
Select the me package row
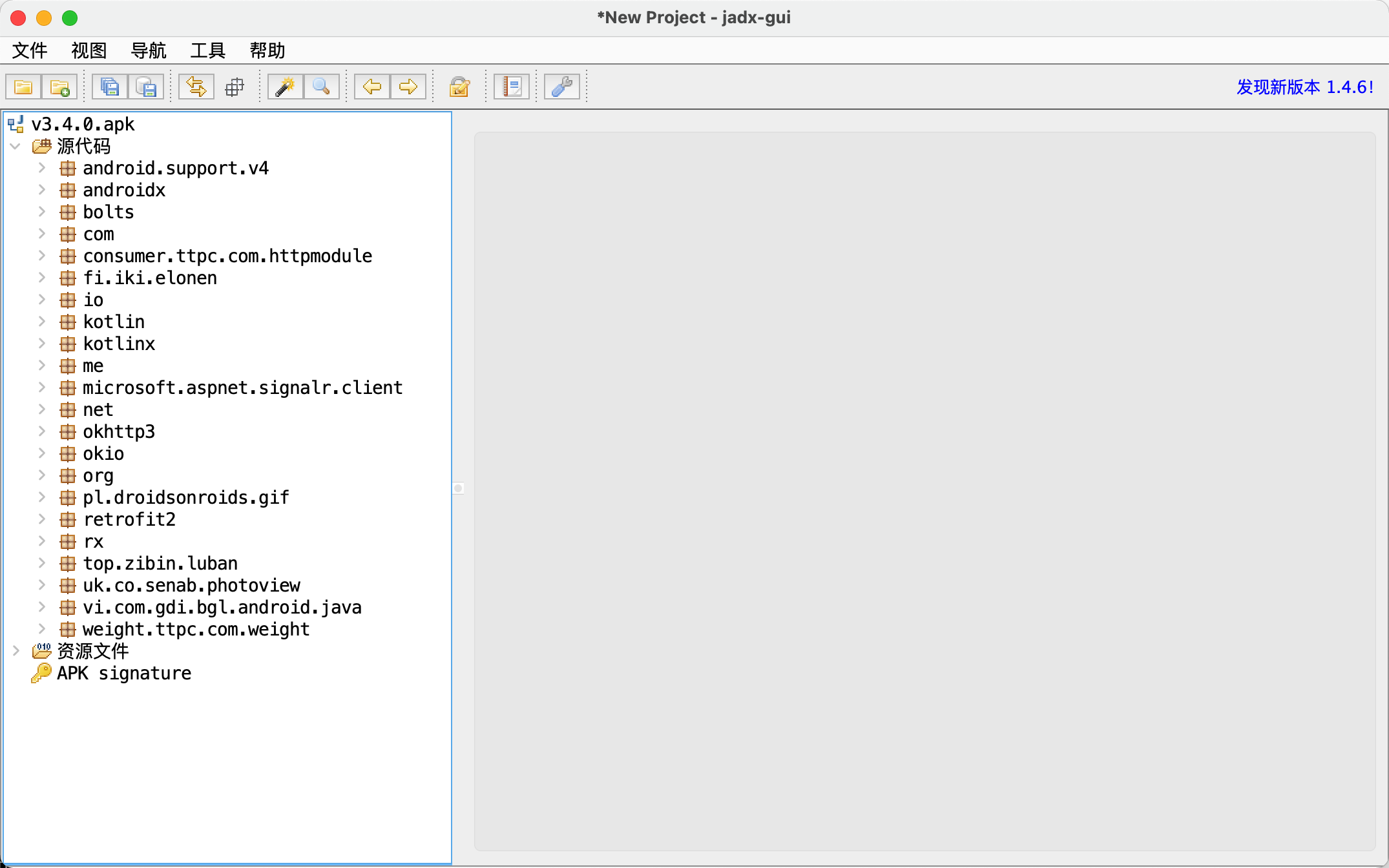93,366
